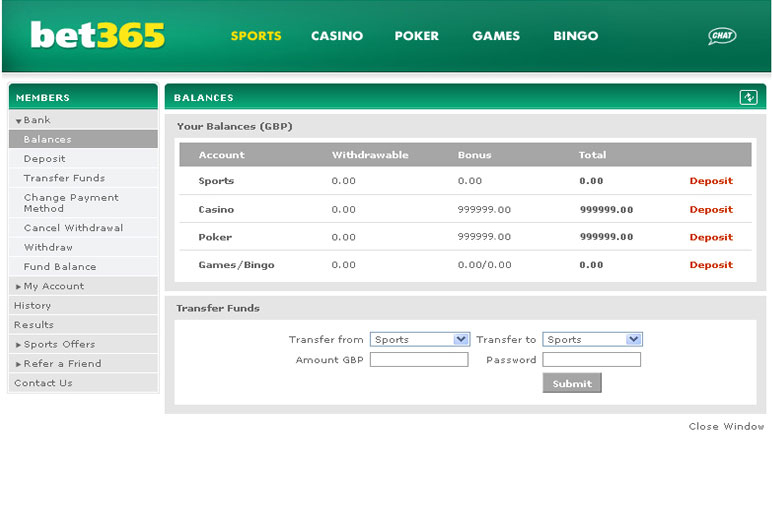The height and width of the screenshot is (519, 772).
Task: Click the bet365 logo
Action: click(x=97, y=35)
